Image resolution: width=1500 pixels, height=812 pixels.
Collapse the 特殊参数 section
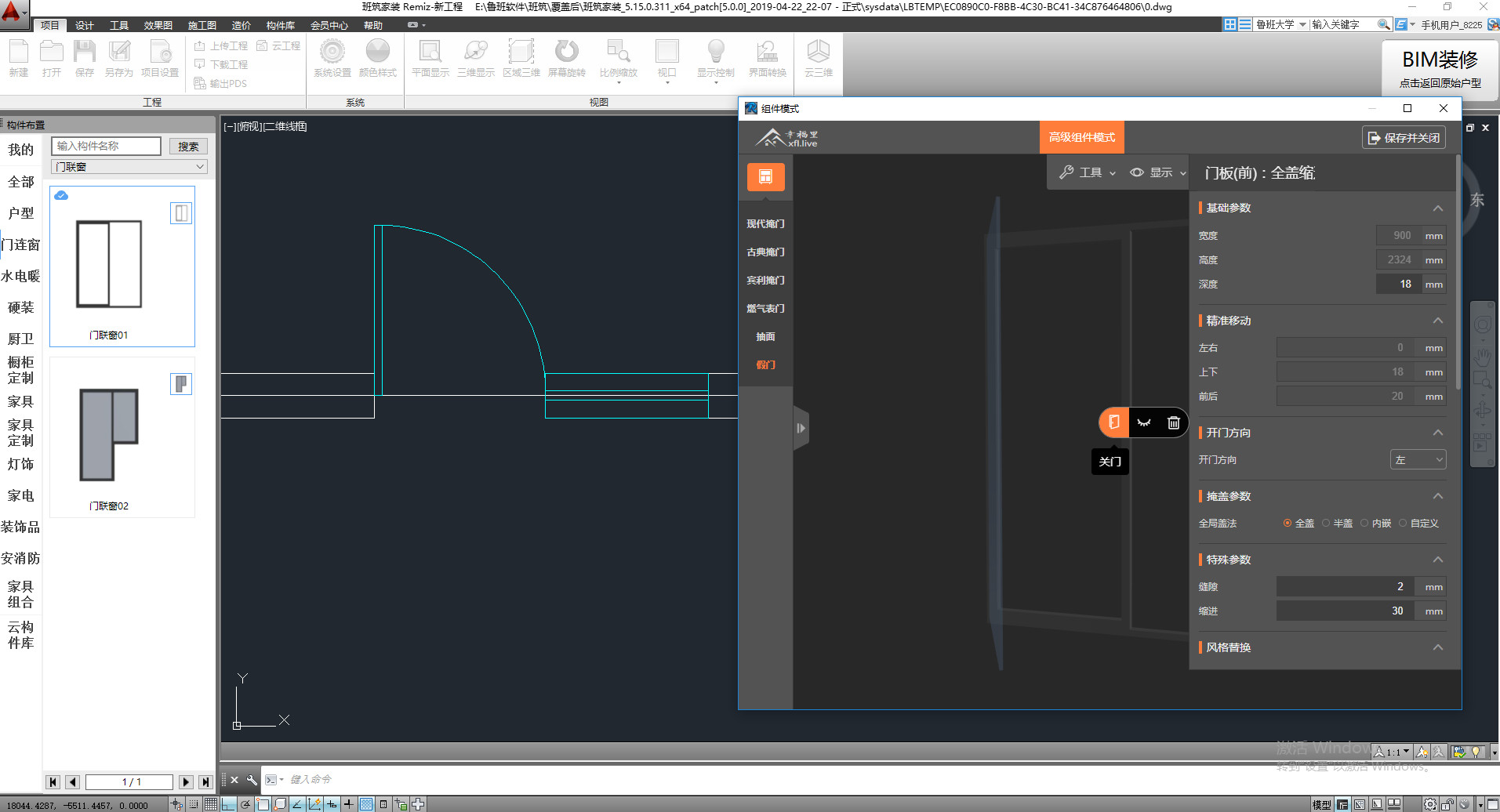1438,560
